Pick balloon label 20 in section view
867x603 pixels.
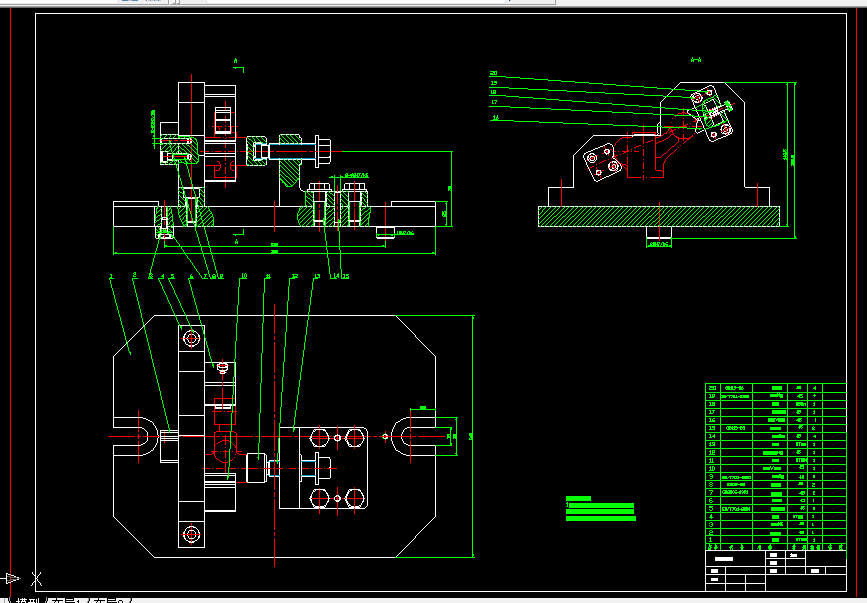coord(494,73)
